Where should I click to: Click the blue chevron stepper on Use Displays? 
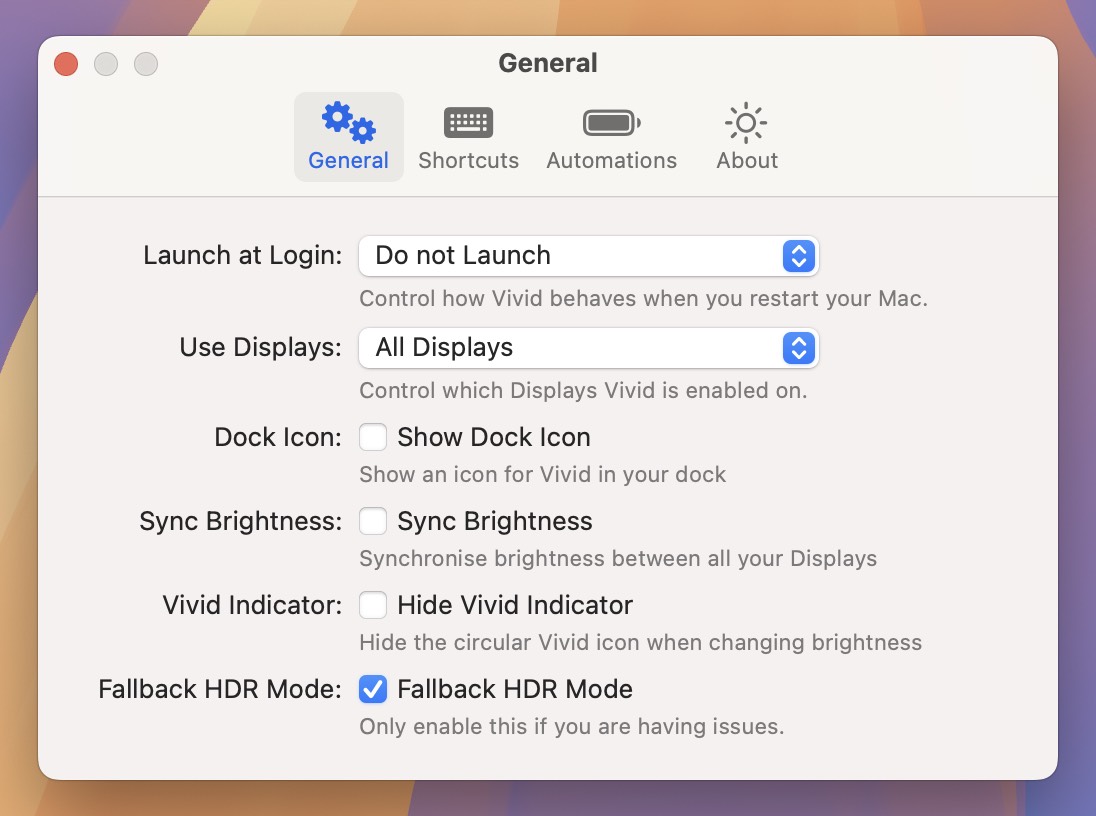798,348
